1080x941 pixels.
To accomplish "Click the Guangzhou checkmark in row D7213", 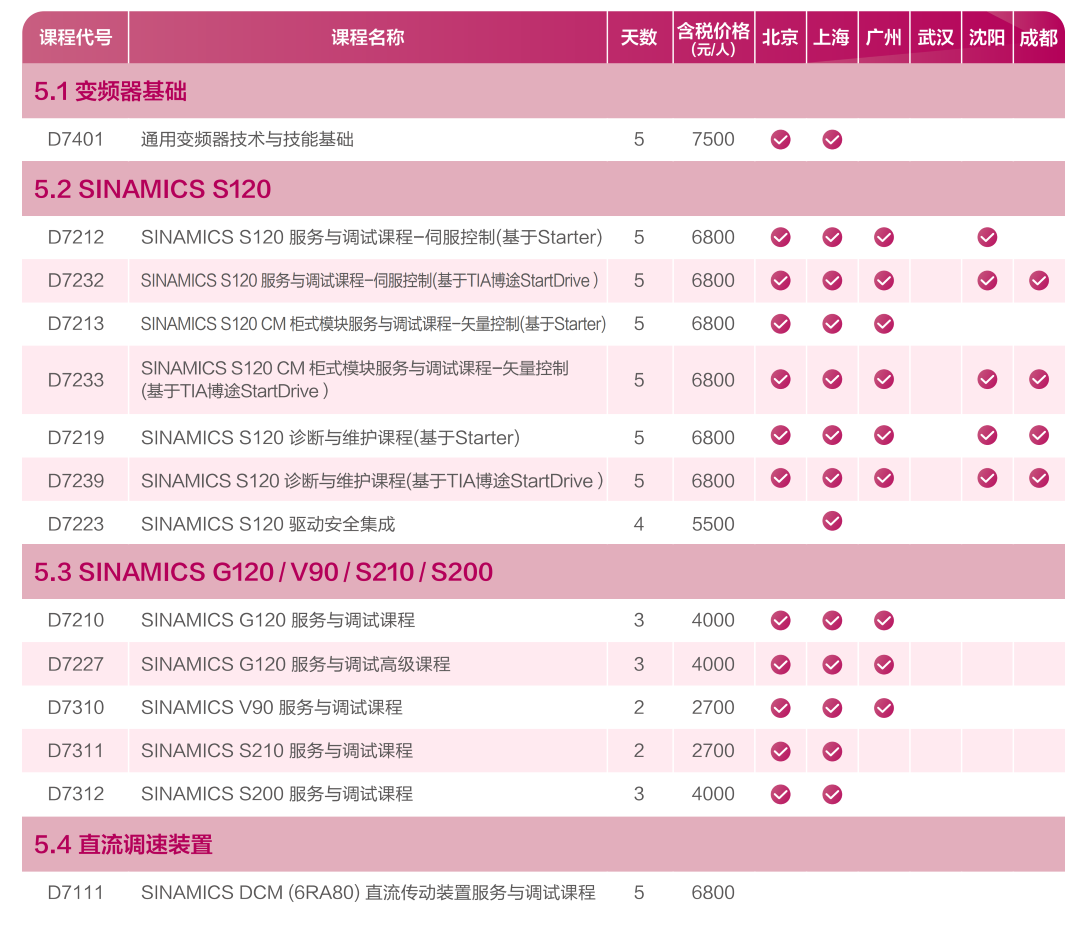I will [x=884, y=324].
